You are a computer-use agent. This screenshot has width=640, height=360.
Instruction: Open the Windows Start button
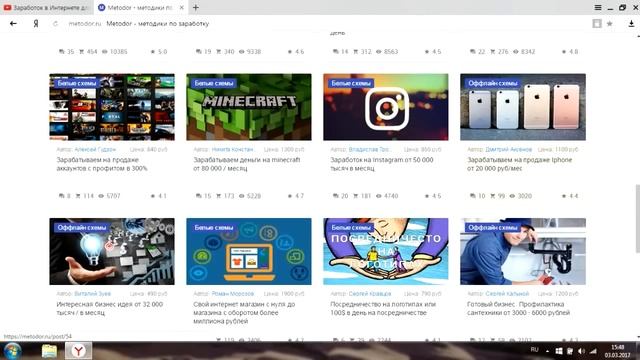click(x=12, y=351)
